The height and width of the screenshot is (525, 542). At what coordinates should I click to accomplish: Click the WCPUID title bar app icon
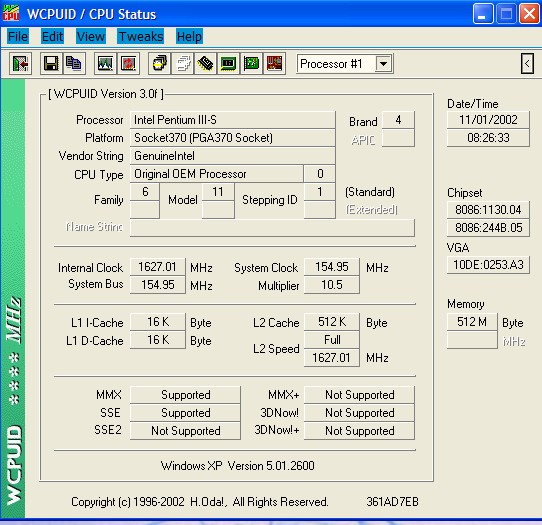pos(11,13)
